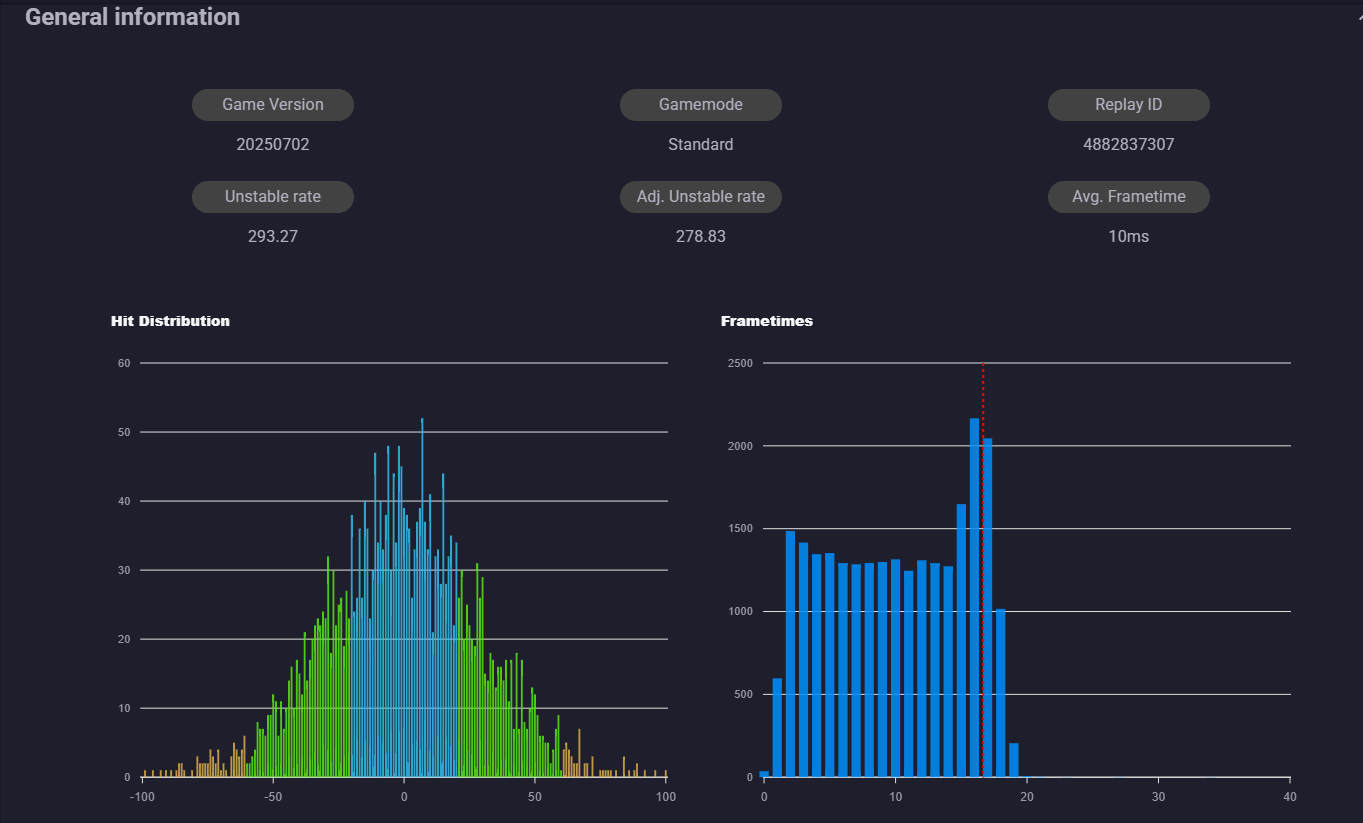Click the 60 label on Hit Distribution y-axis
Viewport: 1363px width, 823px height.
click(124, 363)
